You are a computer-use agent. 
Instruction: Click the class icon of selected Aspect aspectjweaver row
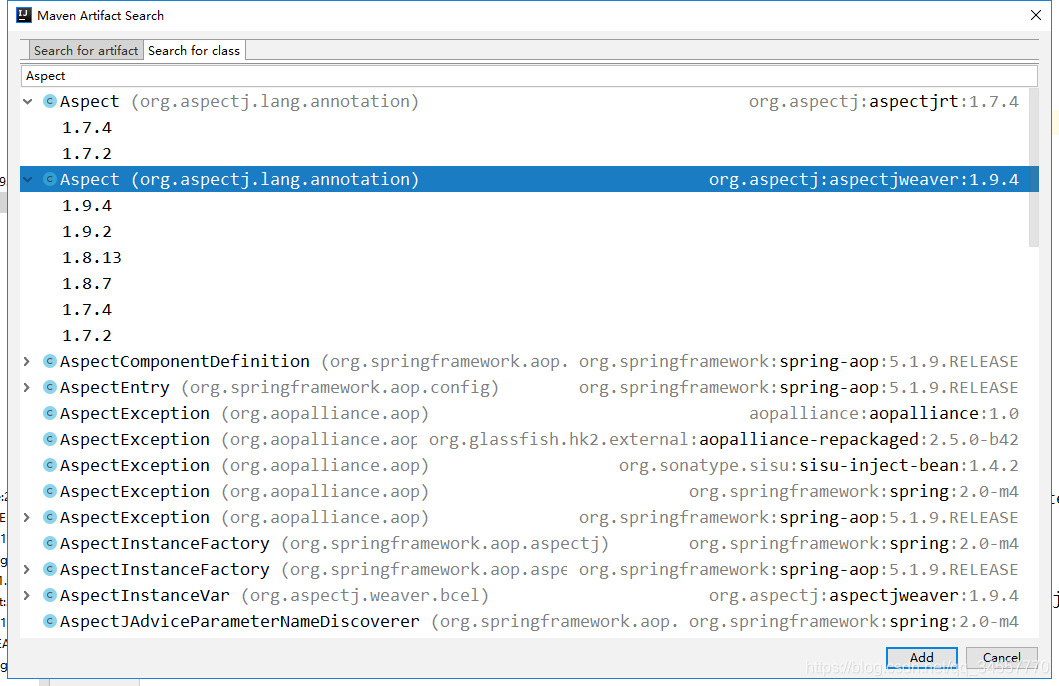(49, 179)
